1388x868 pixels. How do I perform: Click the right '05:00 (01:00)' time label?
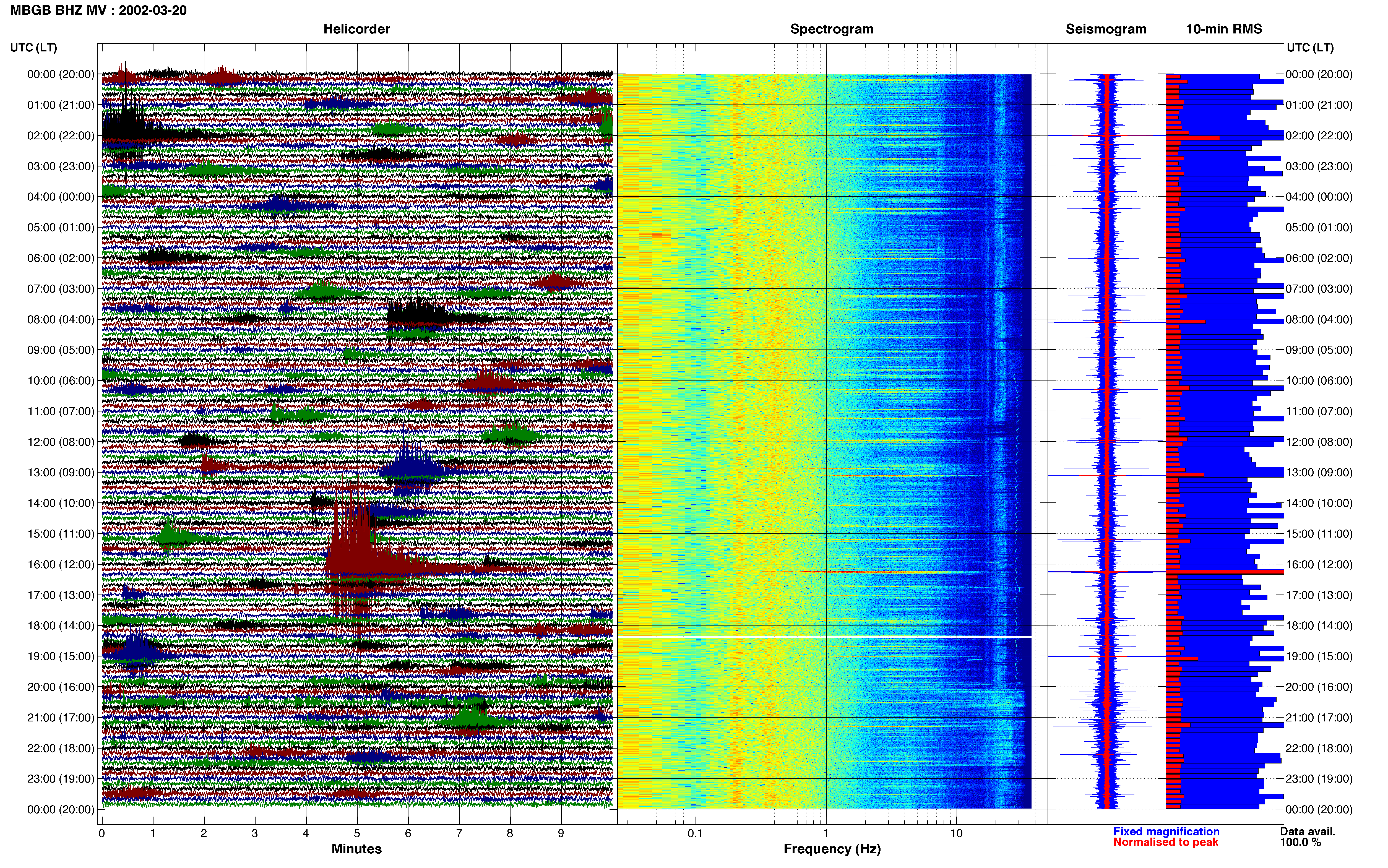(1319, 227)
